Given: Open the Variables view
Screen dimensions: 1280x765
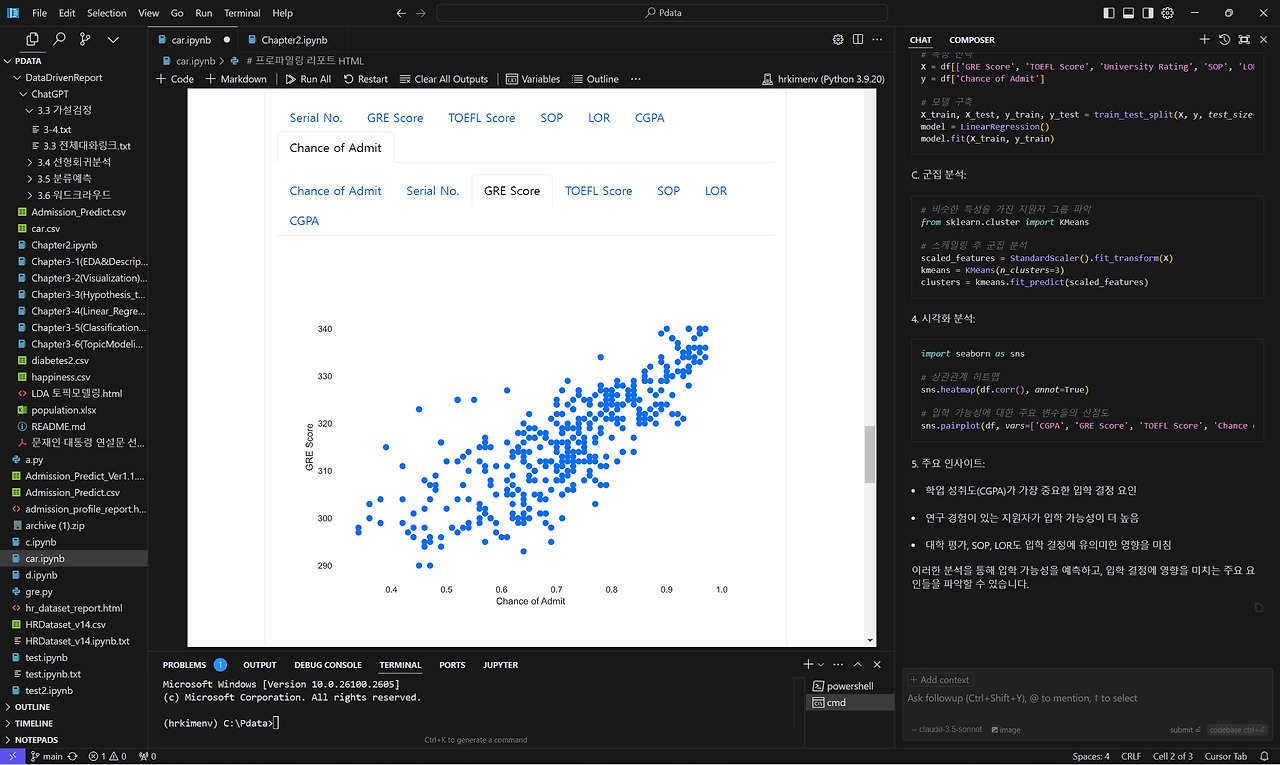Looking at the screenshot, I should click(x=533, y=79).
